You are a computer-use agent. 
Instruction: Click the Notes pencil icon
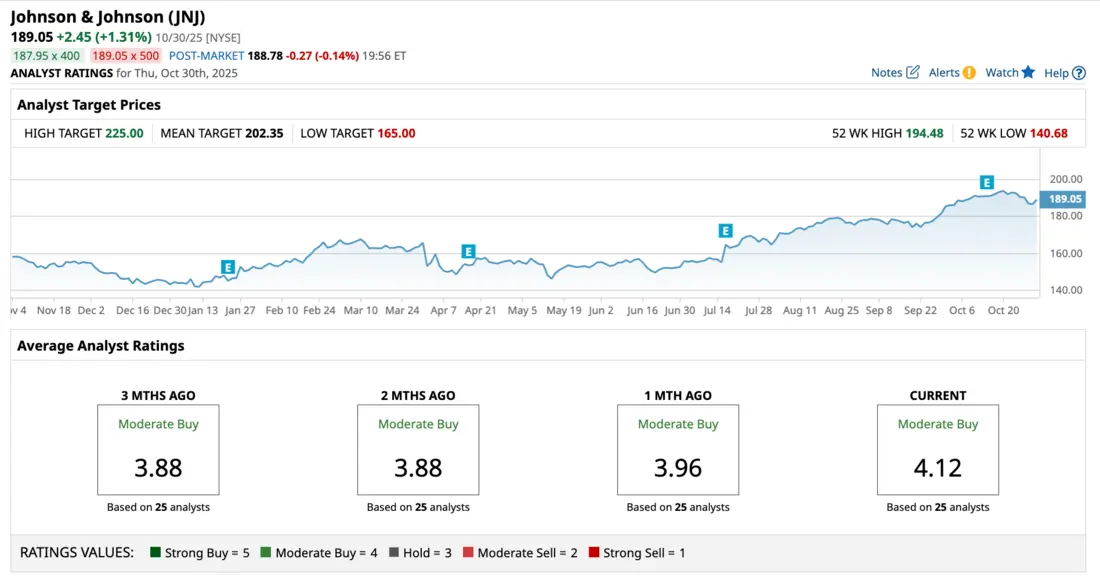pyautogui.click(x=913, y=72)
